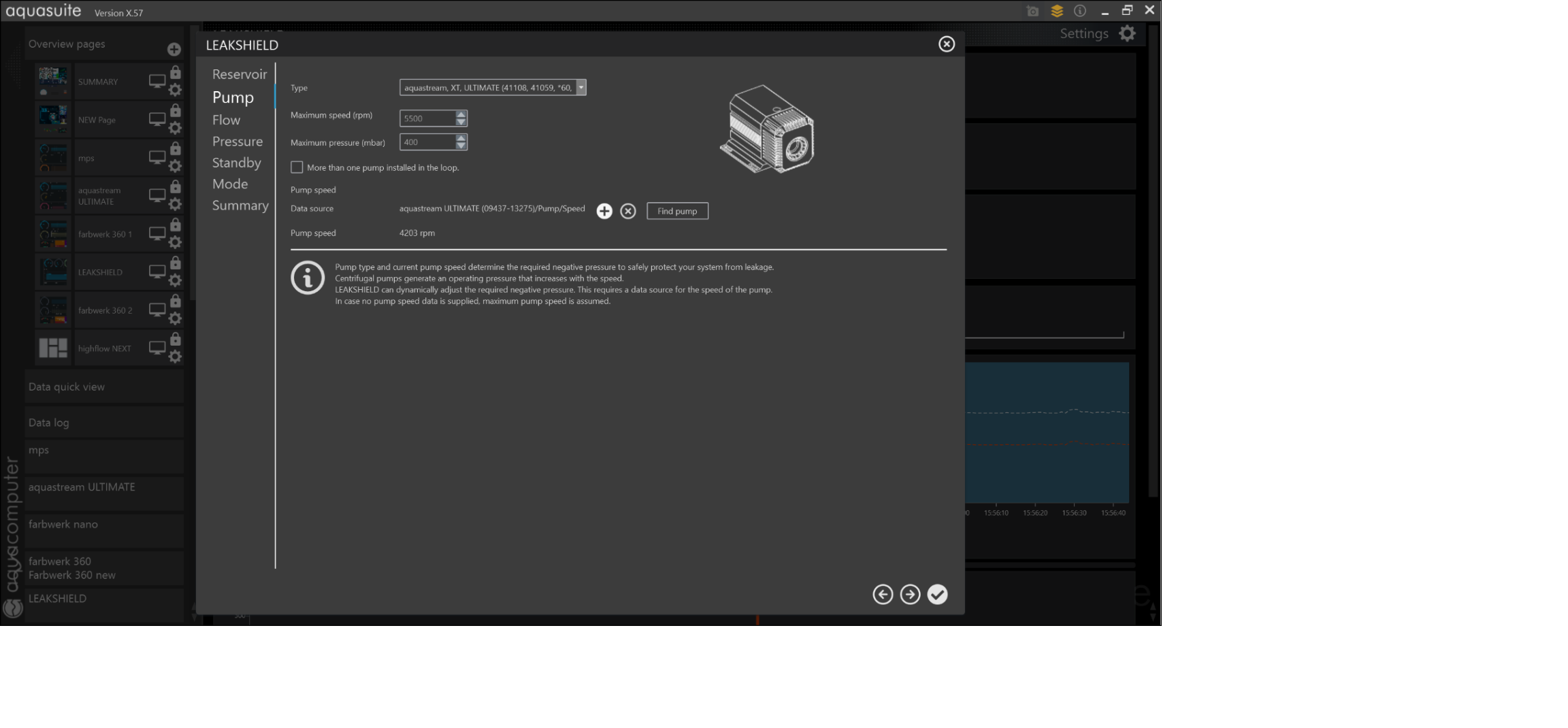The width and height of the screenshot is (1568, 728).
Task: Open settings gear for farbwerk 360 1
Action: [175, 242]
